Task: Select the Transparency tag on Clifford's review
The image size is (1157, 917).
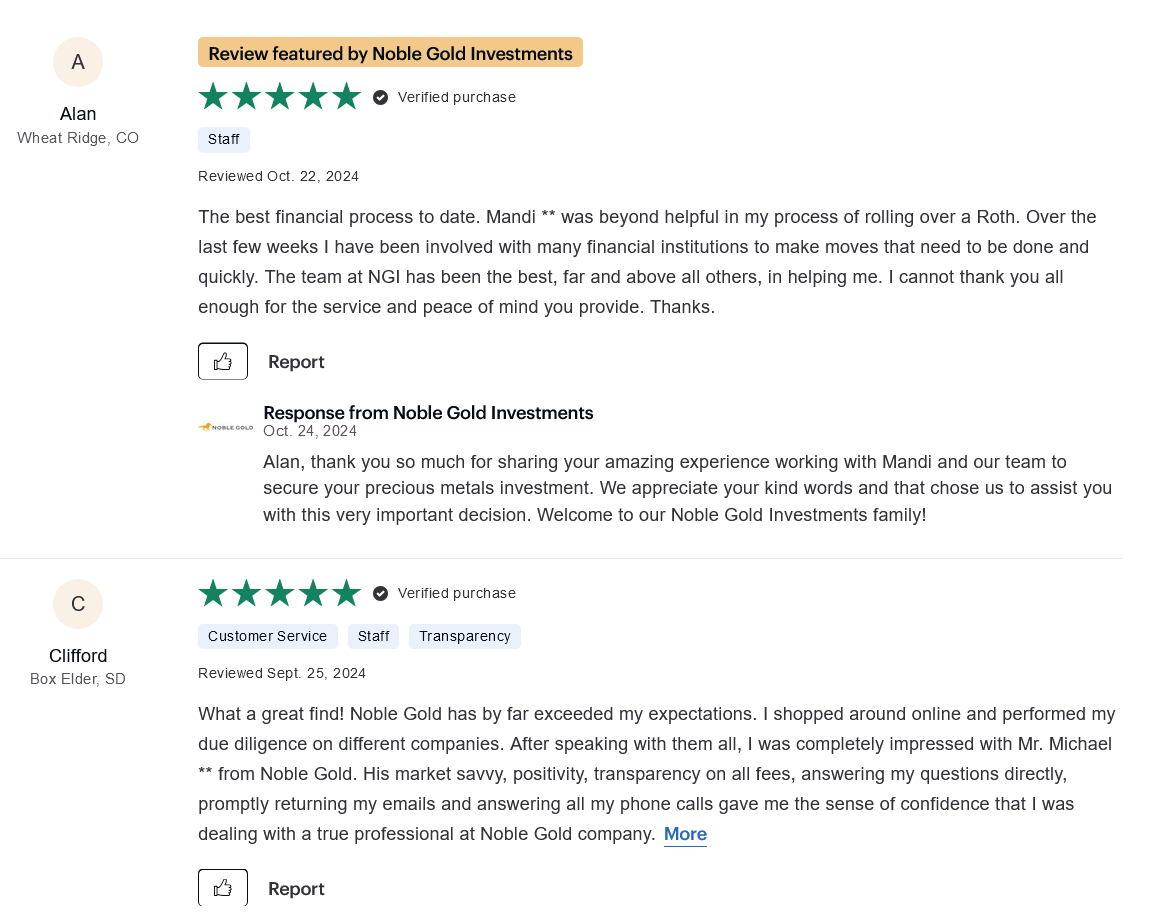Action: 465,636
